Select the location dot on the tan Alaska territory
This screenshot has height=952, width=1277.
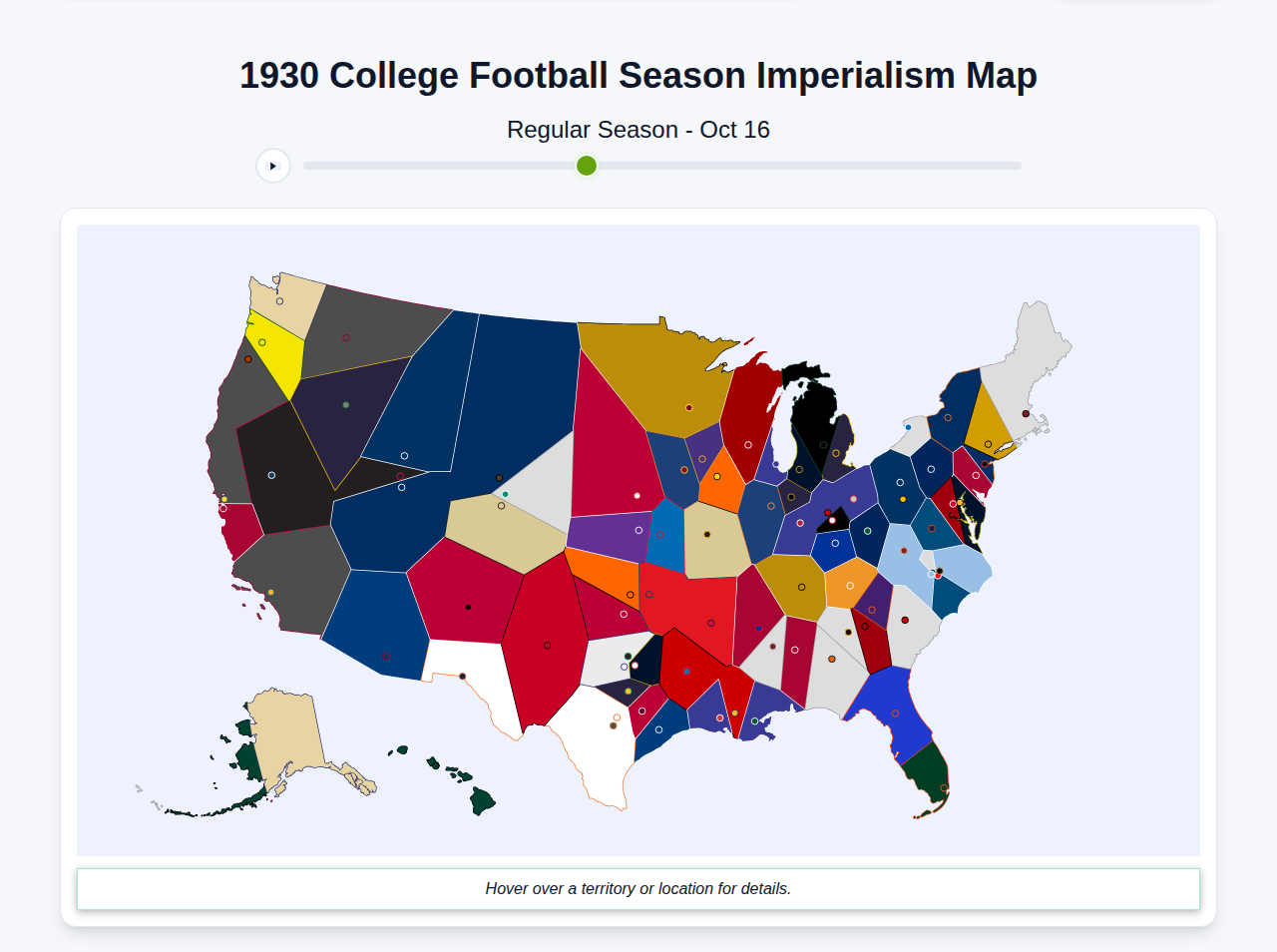tap(271, 800)
